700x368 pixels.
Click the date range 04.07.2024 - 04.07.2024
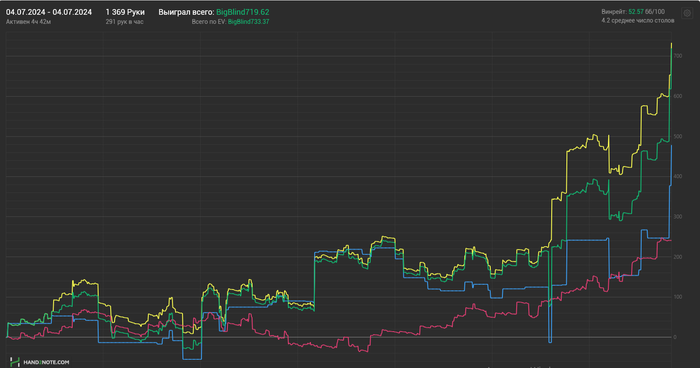coord(49,12)
